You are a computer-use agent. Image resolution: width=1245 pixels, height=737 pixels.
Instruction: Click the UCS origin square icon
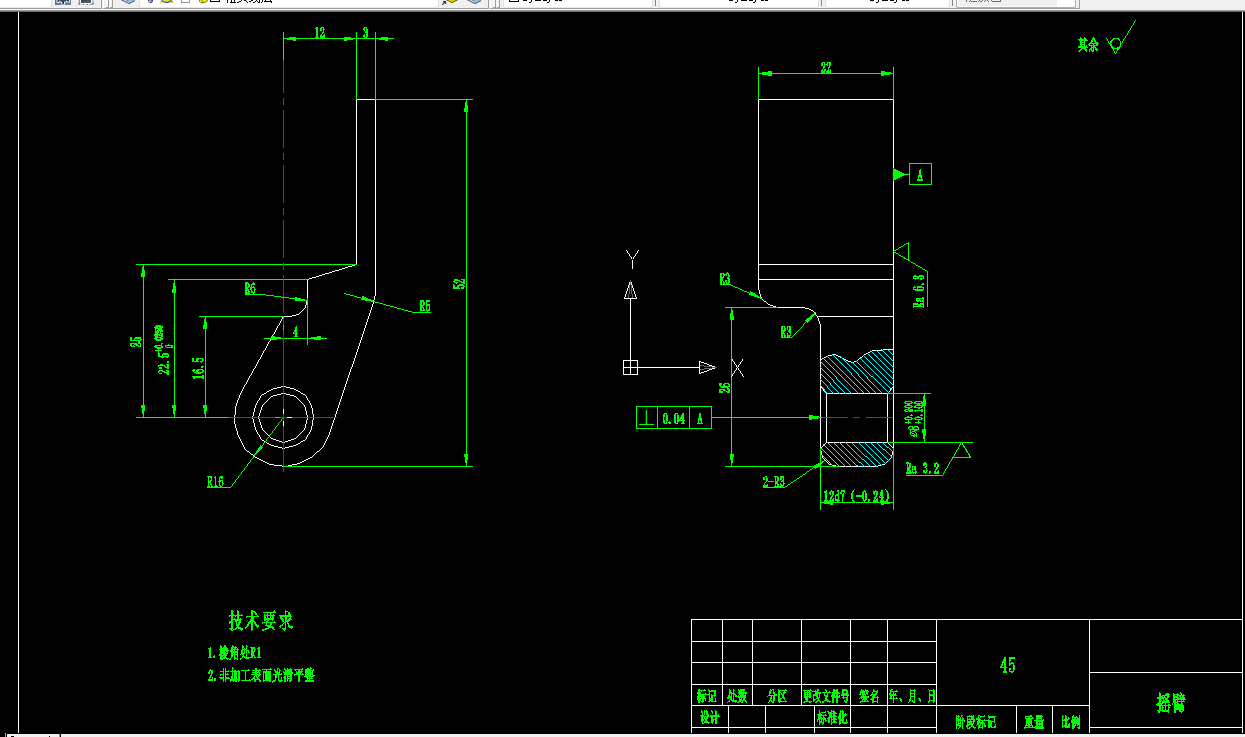630,367
